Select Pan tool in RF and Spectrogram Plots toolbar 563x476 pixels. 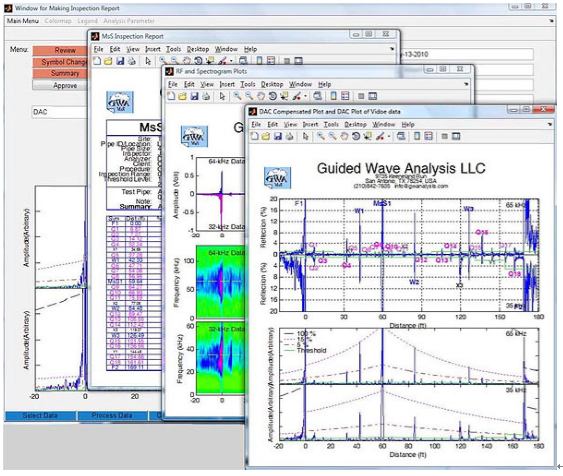[x=261, y=96]
